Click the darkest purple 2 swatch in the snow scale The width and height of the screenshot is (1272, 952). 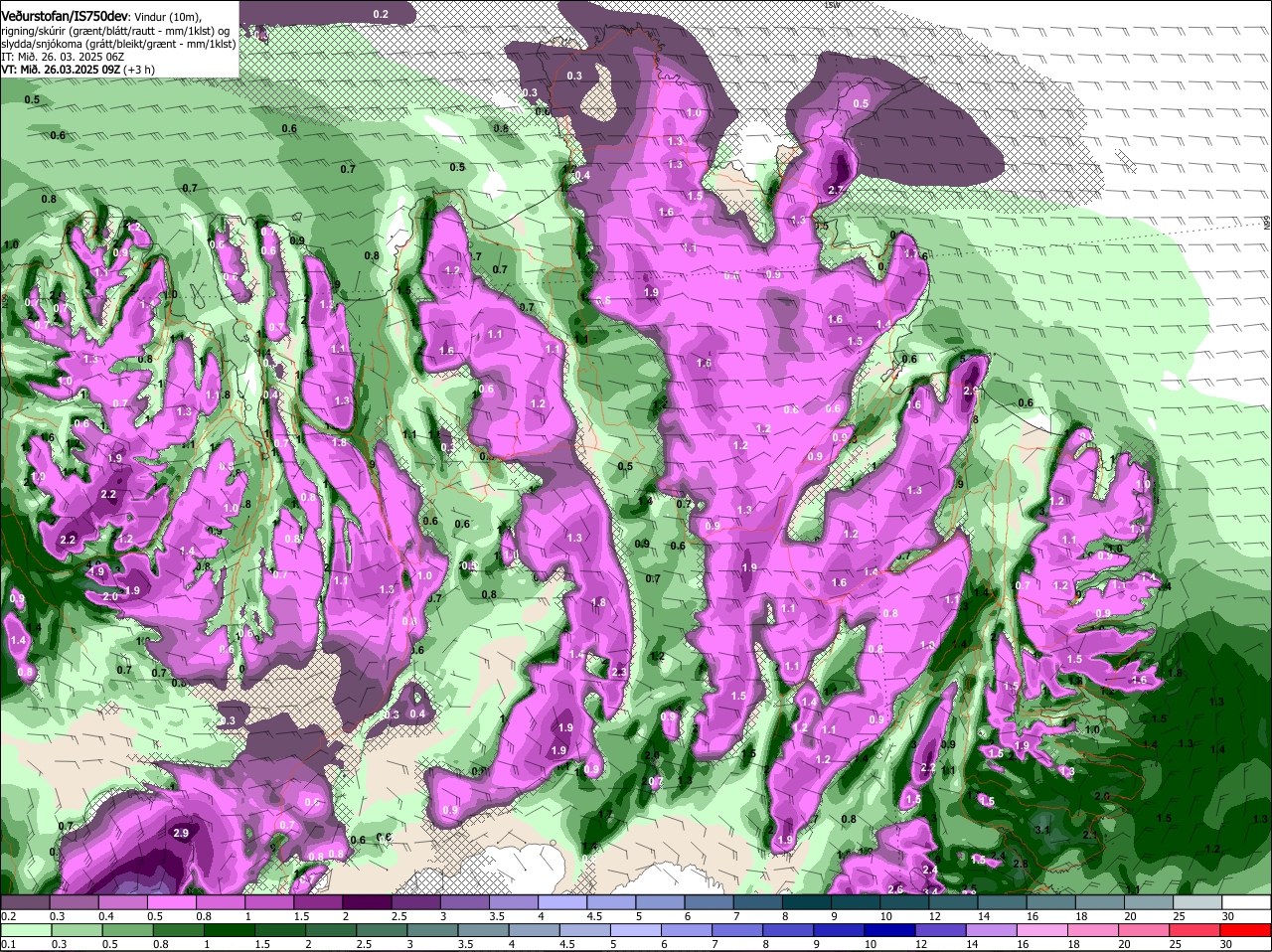click(x=366, y=901)
